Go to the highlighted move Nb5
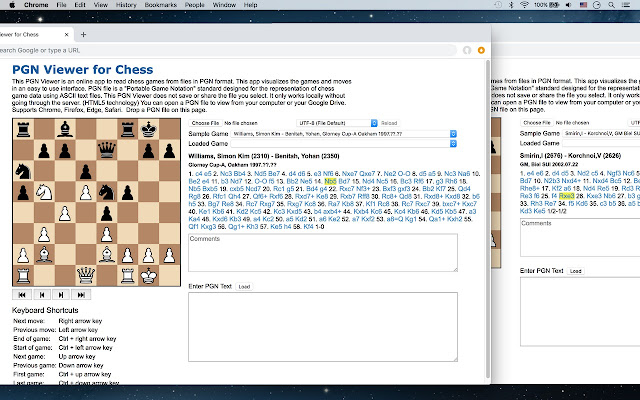This screenshot has width=640, height=400. click(x=330, y=181)
